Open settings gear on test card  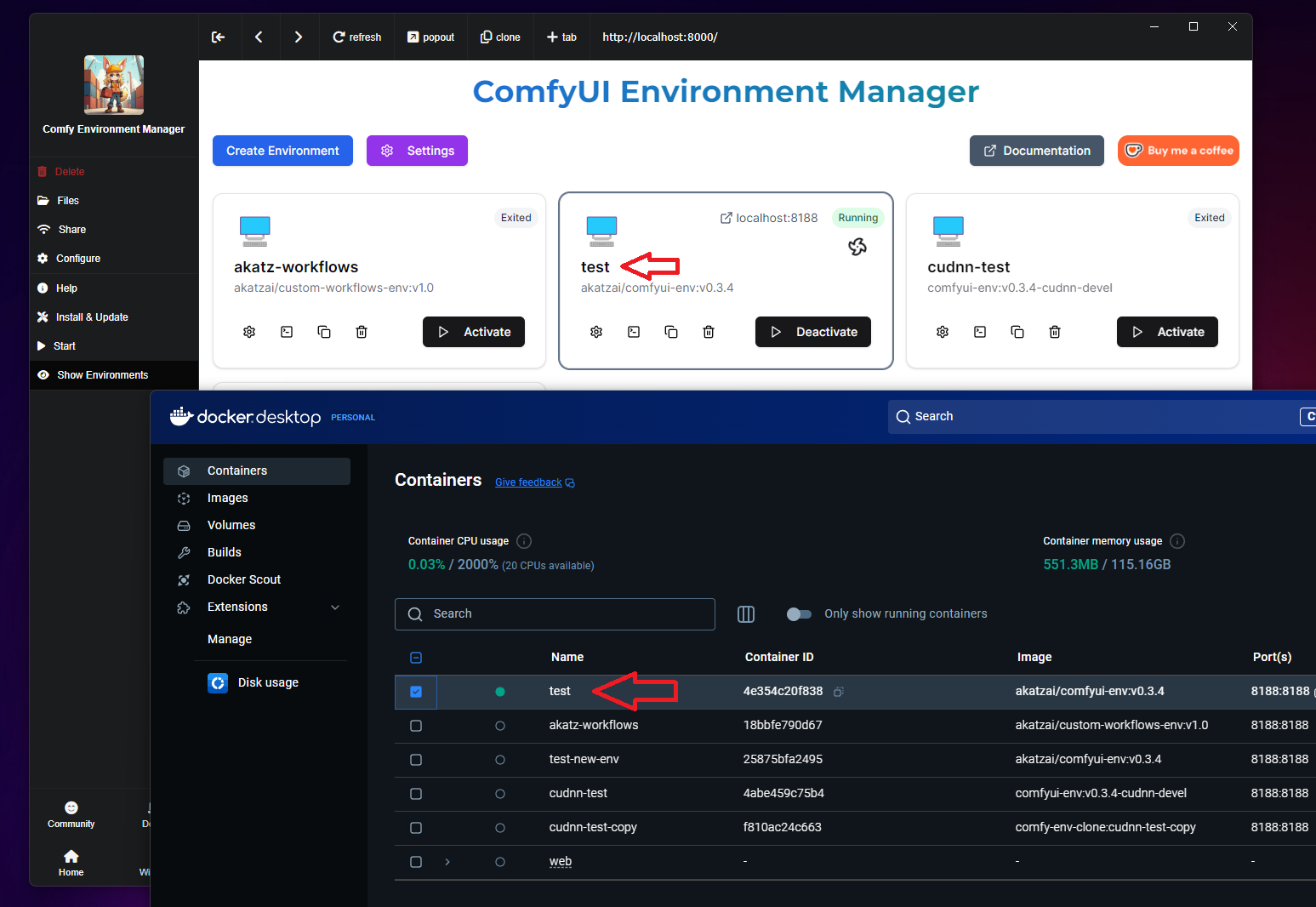pyautogui.click(x=596, y=332)
